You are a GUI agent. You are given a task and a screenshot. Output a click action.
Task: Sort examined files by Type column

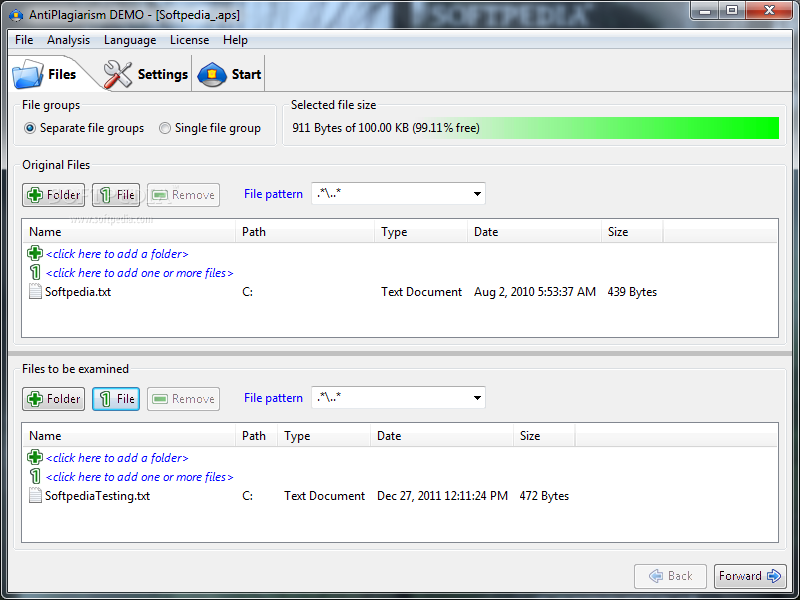(324, 436)
